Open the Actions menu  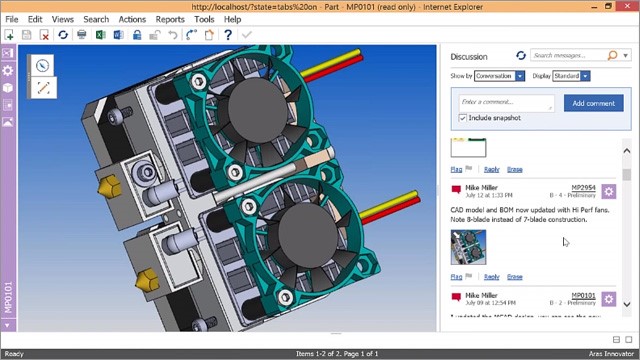coord(132,19)
